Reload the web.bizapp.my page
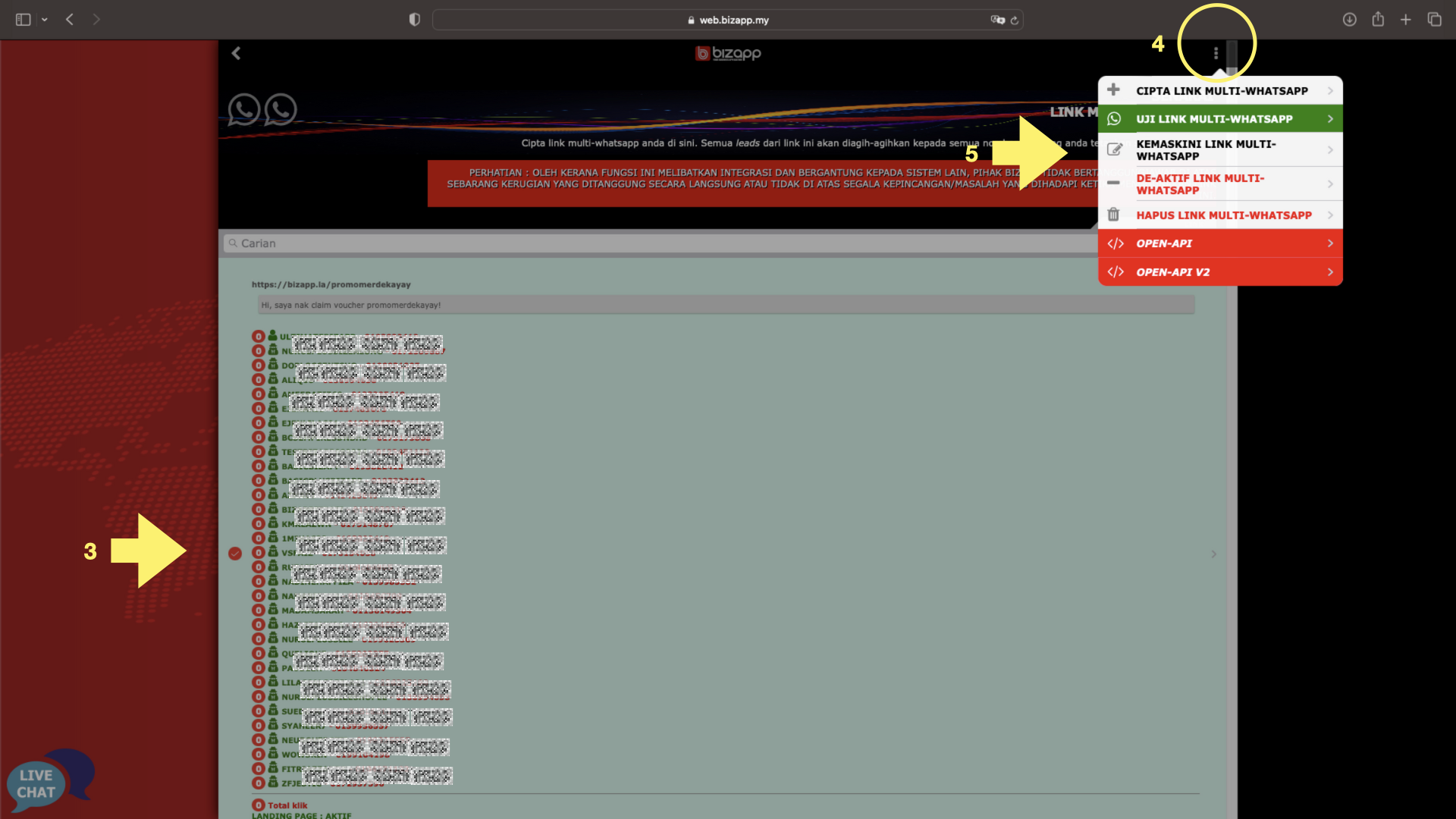This screenshot has height=819, width=1456. [1015, 20]
